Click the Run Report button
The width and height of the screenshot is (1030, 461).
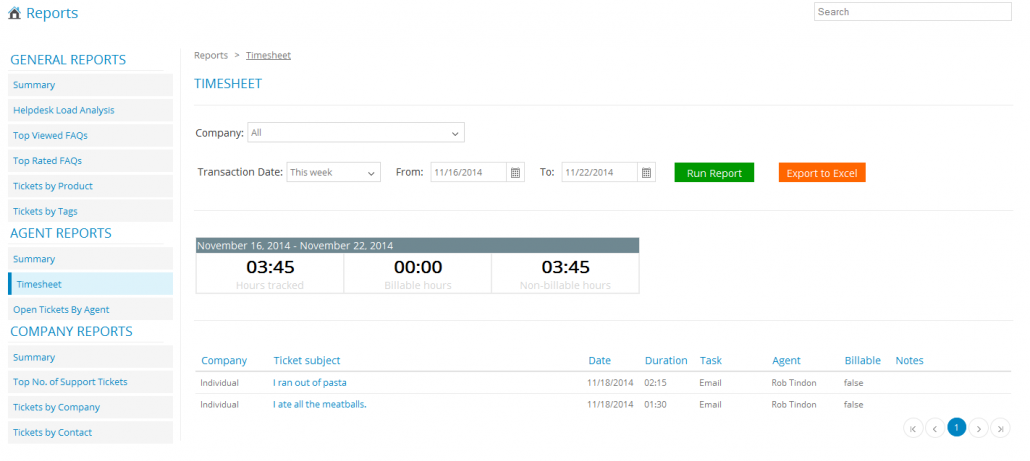pyautogui.click(x=714, y=173)
